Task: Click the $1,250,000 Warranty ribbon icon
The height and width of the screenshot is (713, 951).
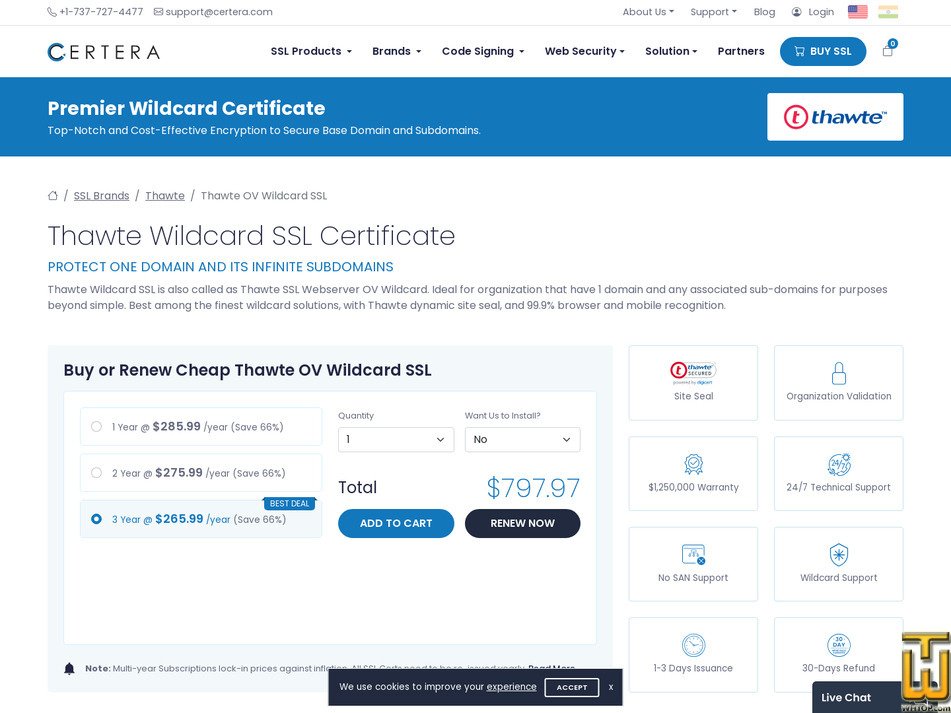Action: click(x=693, y=464)
